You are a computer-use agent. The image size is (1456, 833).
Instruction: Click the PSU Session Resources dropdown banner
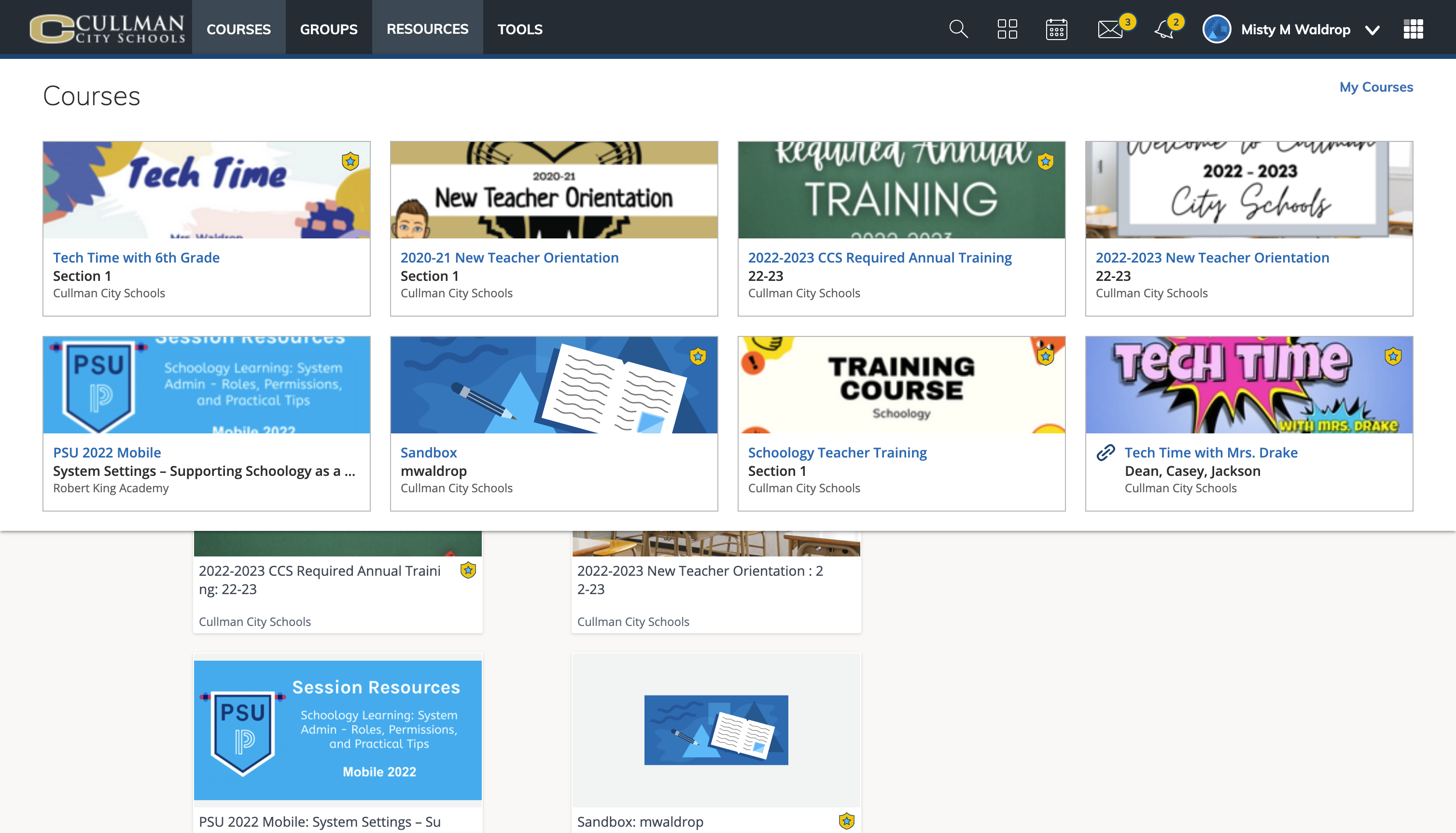[207, 385]
